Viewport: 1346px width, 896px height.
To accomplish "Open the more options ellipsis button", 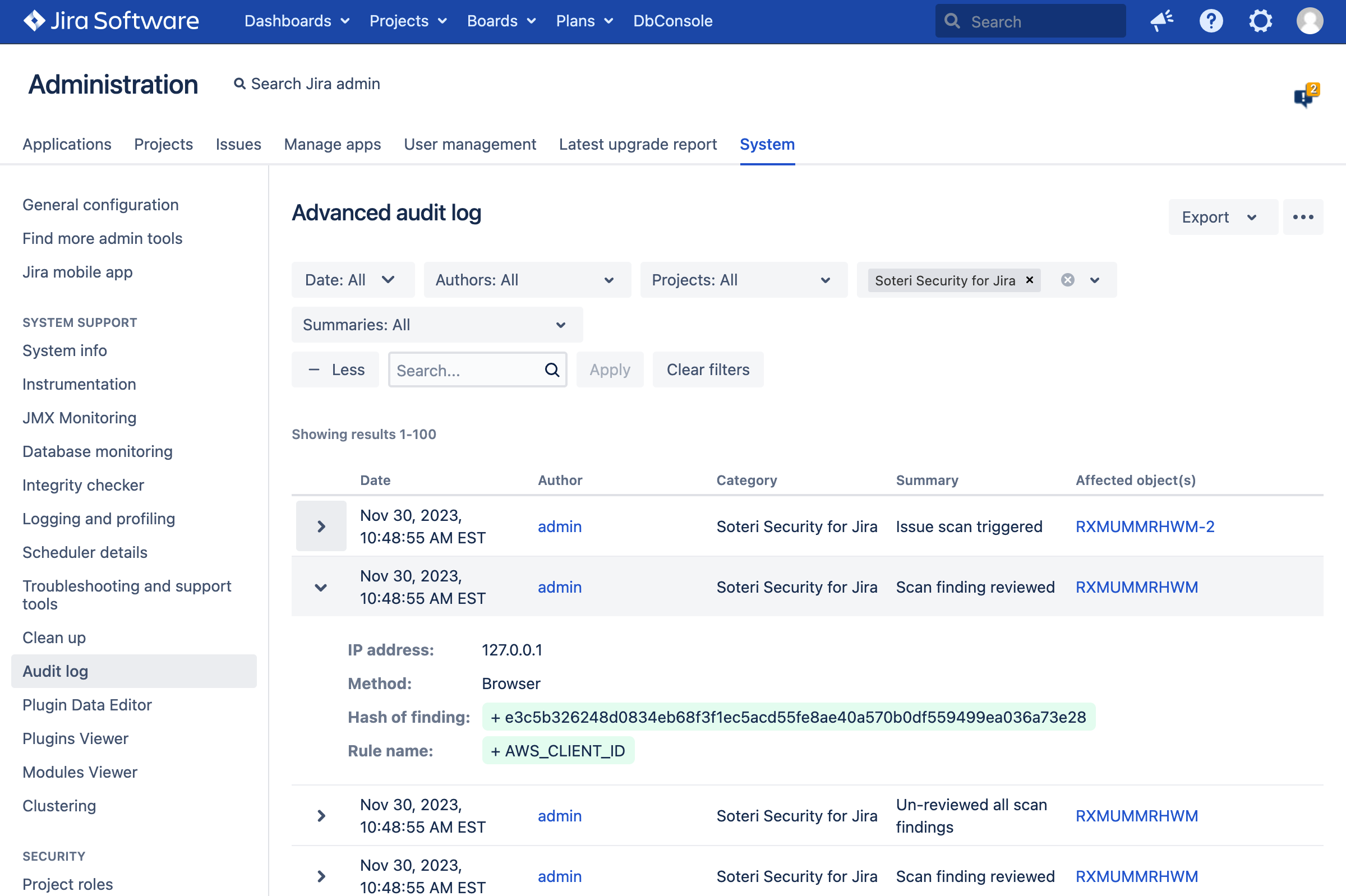I will click(x=1303, y=217).
